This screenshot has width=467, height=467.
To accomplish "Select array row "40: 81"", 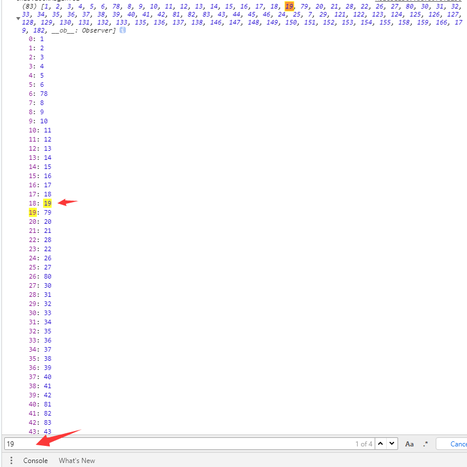I will [40, 404].
